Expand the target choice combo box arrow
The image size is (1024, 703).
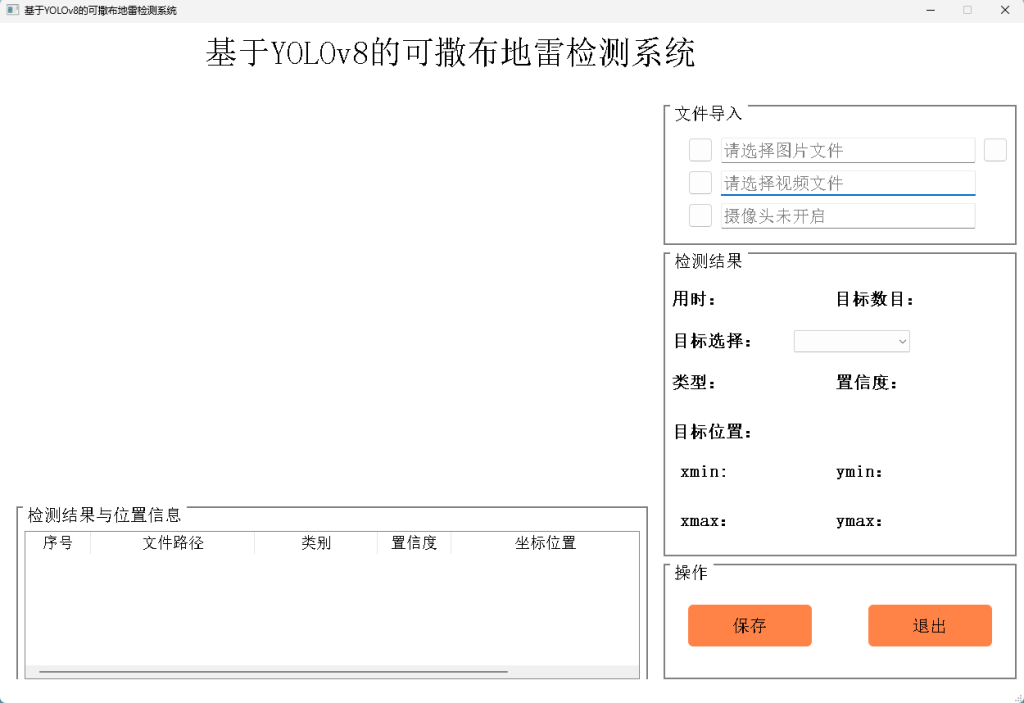coord(904,341)
